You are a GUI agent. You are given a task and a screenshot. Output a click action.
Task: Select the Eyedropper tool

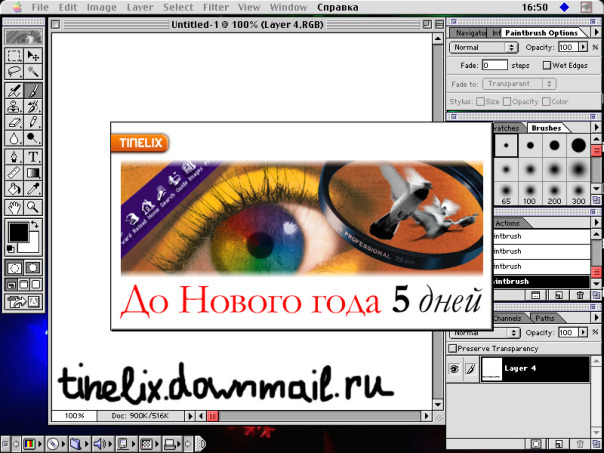tap(33, 188)
